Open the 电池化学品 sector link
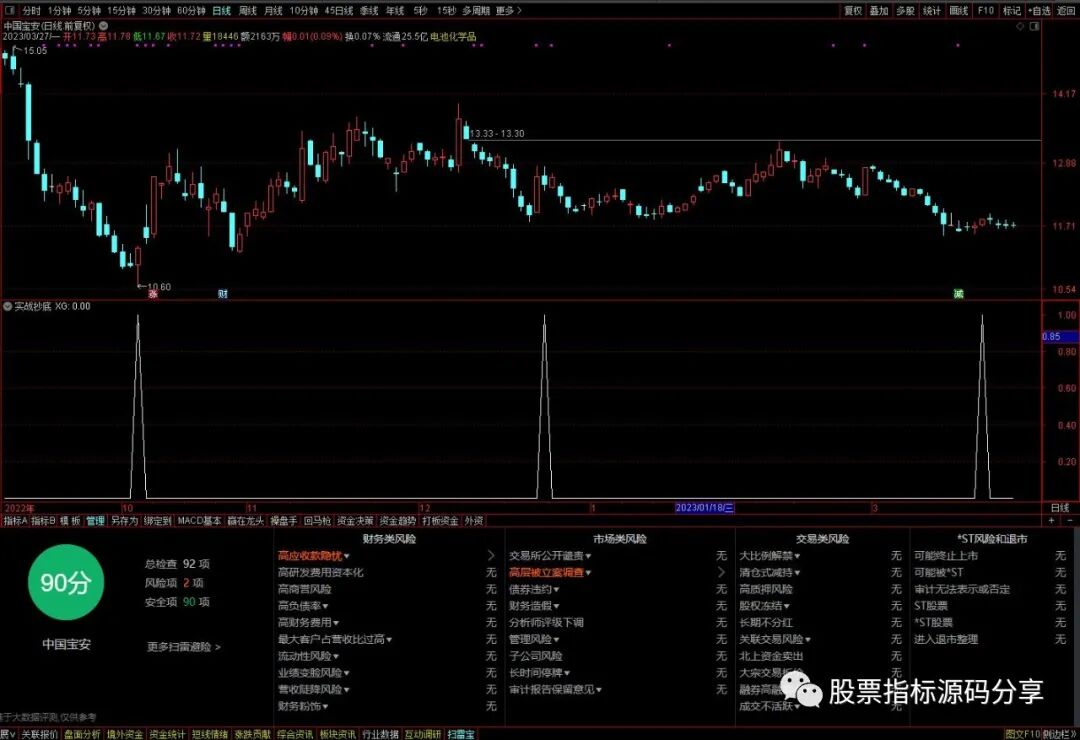 point(453,37)
